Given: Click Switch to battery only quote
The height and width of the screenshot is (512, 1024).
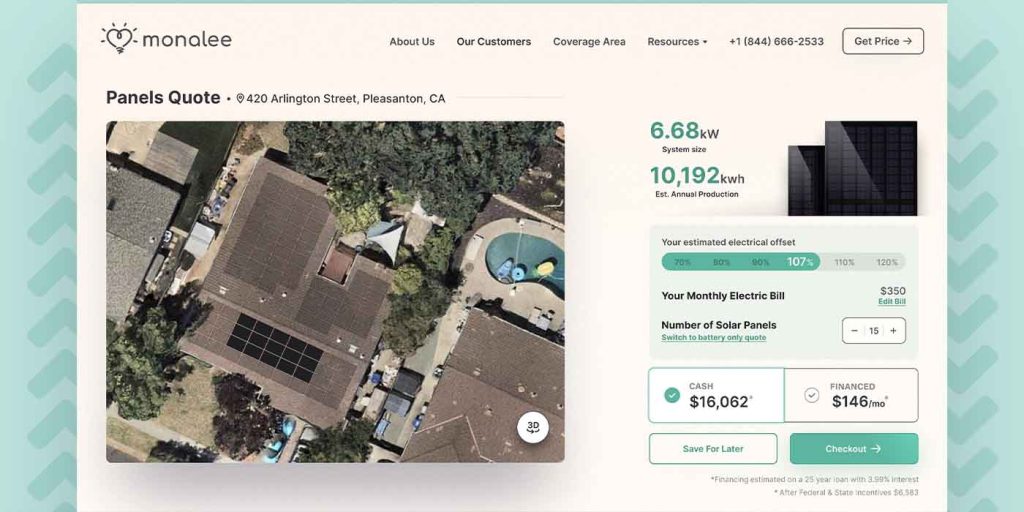Looking at the screenshot, I should tap(713, 338).
